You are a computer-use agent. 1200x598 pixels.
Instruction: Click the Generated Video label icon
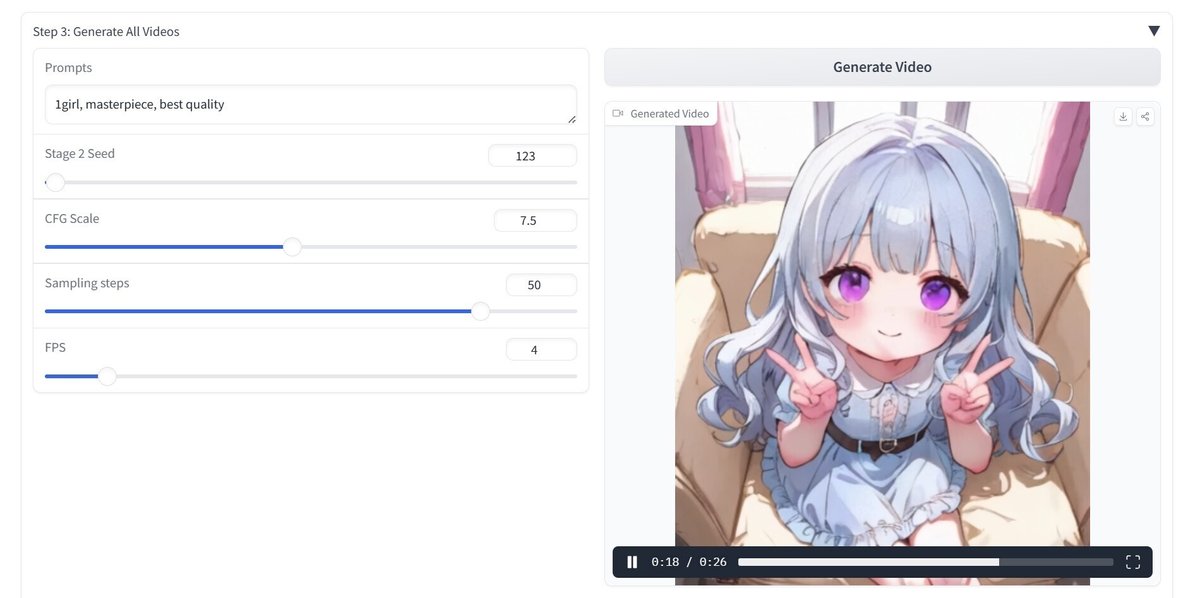coord(618,114)
